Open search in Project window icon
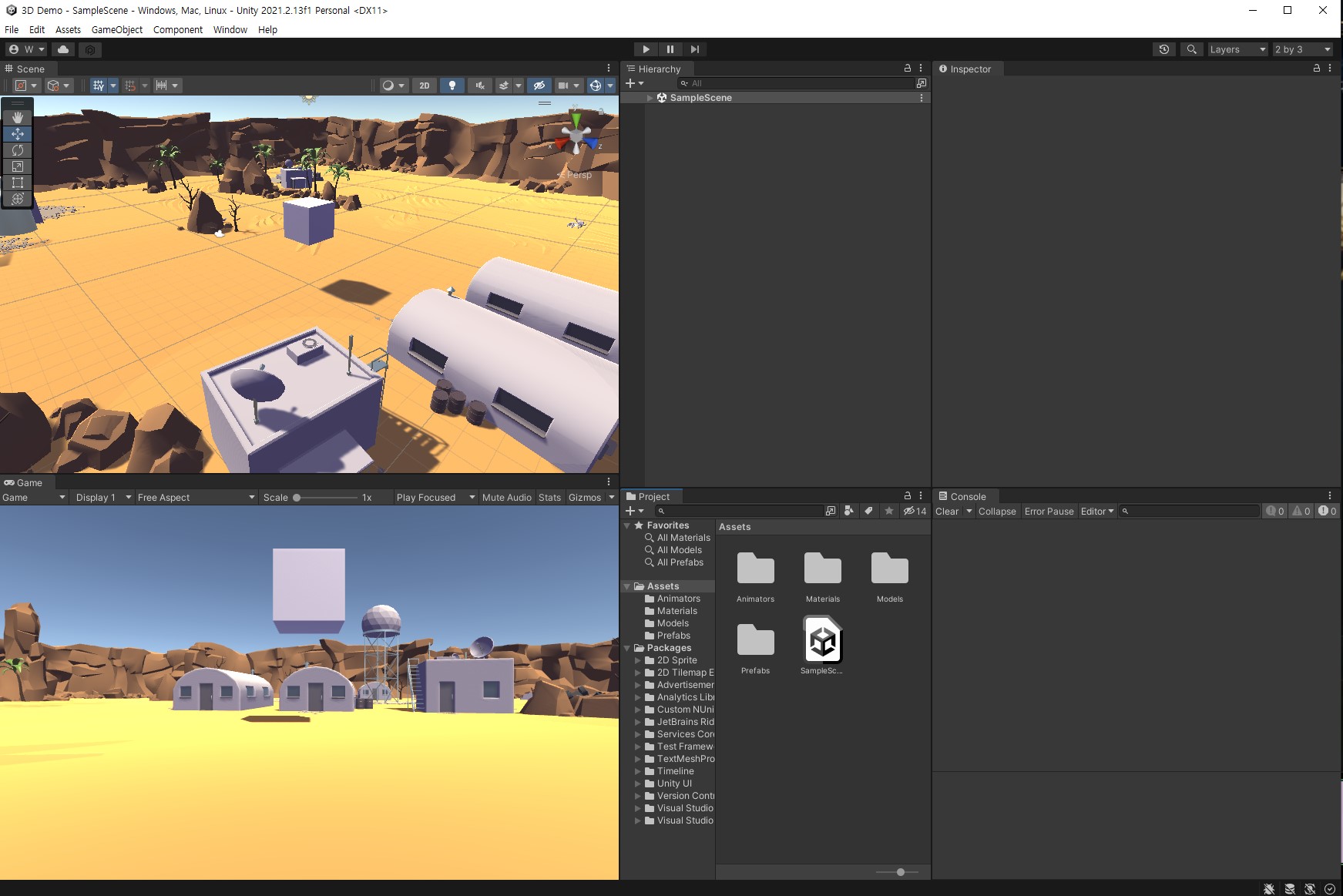Screen dimensions: 1343x896 click(831, 511)
